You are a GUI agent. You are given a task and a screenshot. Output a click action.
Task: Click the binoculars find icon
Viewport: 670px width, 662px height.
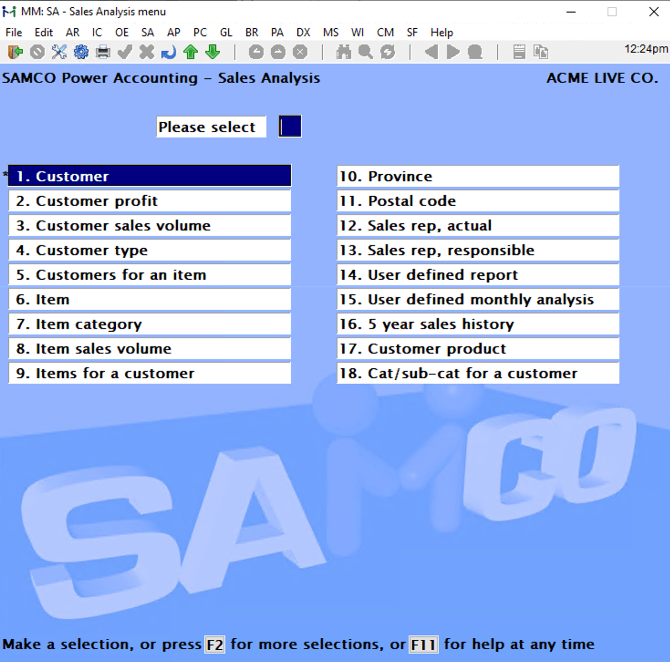click(x=344, y=52)
